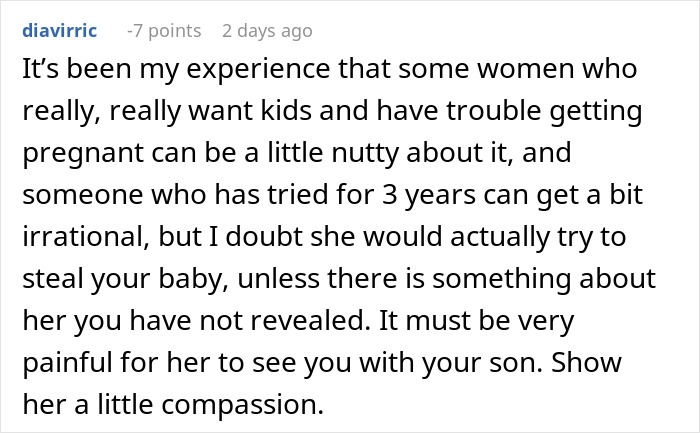The width and height of the screenshot is (700, 433).
Task: Click the '2 days ago' timestamp
Action: [267, 31]
